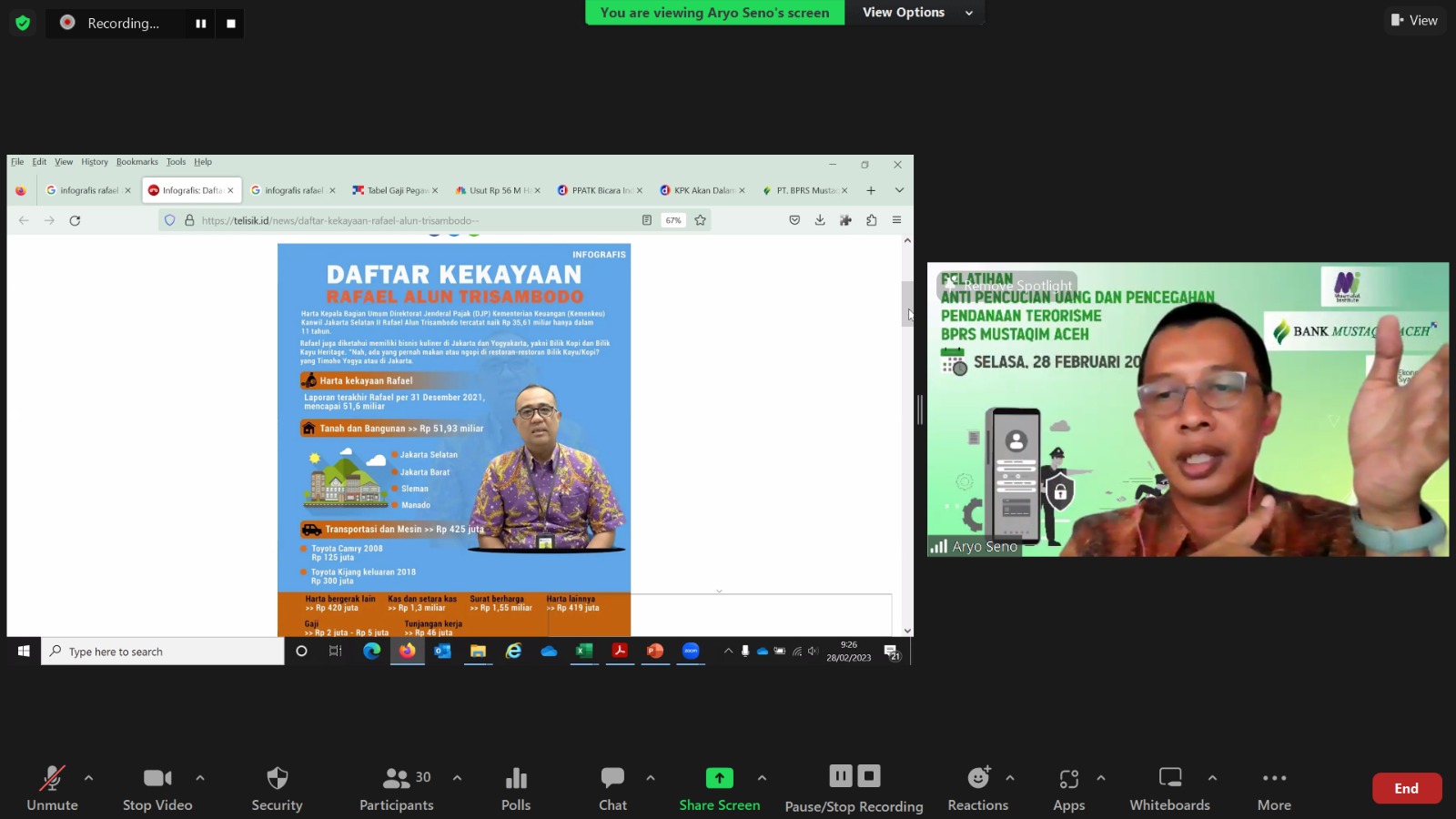Expand sharing options chevron beside Share Screen
This screenshot has height=819, width=1456.
pyautogui.click(x=761, y=777)
